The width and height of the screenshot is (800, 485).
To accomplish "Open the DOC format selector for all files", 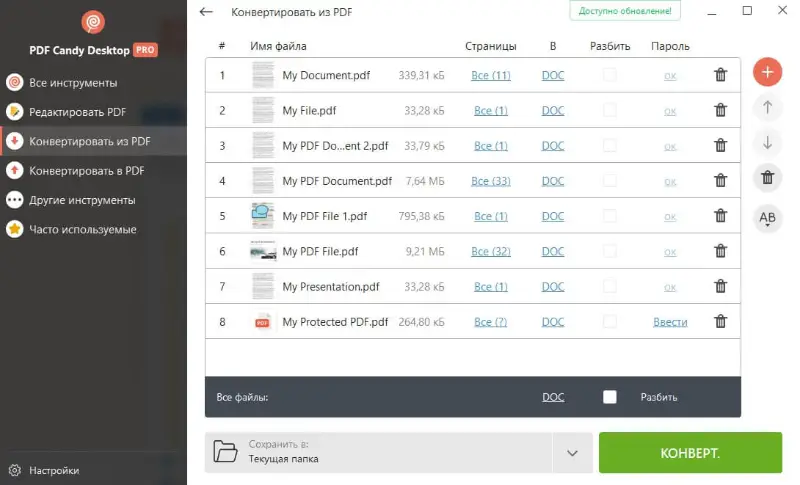I will click(553, 397).
